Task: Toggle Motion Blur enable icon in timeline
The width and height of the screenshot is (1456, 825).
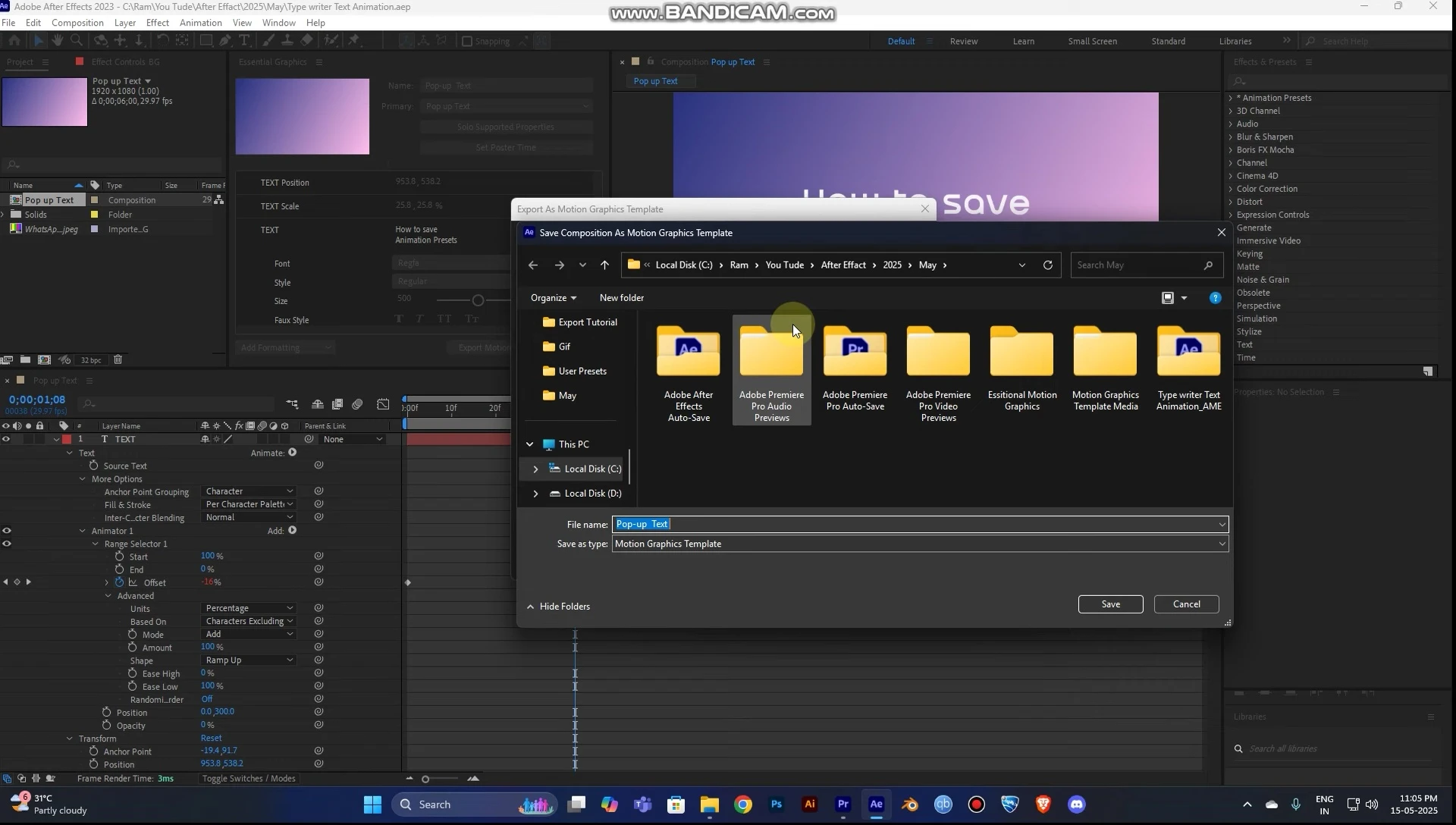Action: coord(357,404)
